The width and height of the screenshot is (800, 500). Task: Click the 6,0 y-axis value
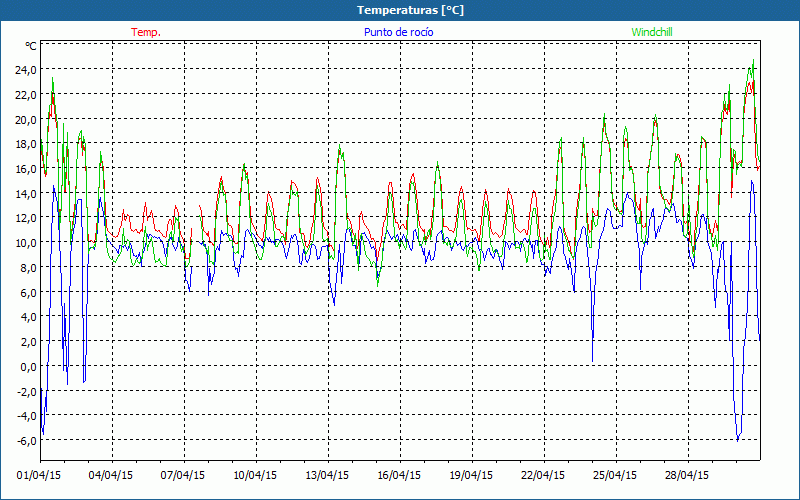tap(28, 293)
